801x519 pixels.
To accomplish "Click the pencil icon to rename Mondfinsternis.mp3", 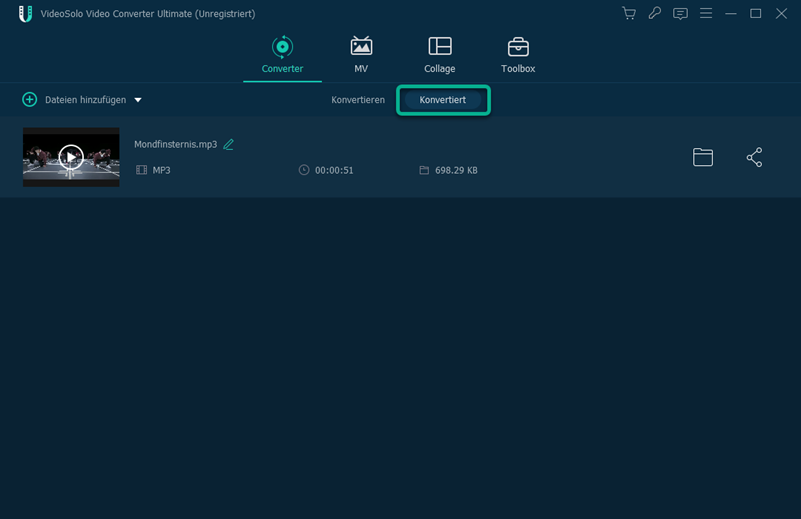I will point(228,145).
